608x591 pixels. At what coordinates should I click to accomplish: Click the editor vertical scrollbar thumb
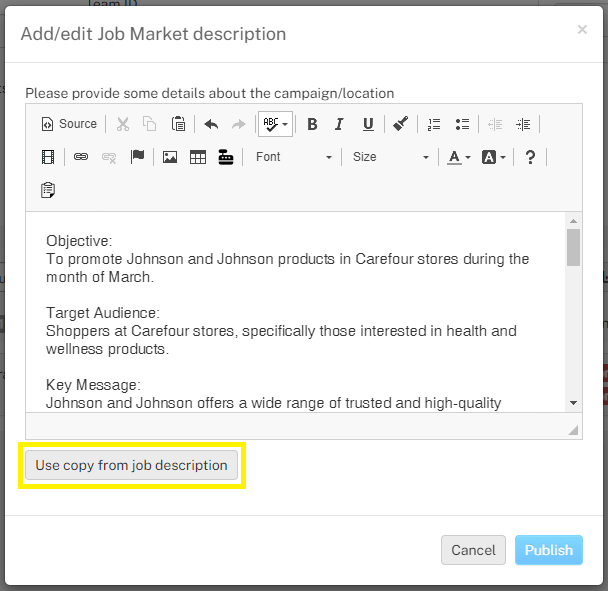point(573,247)
